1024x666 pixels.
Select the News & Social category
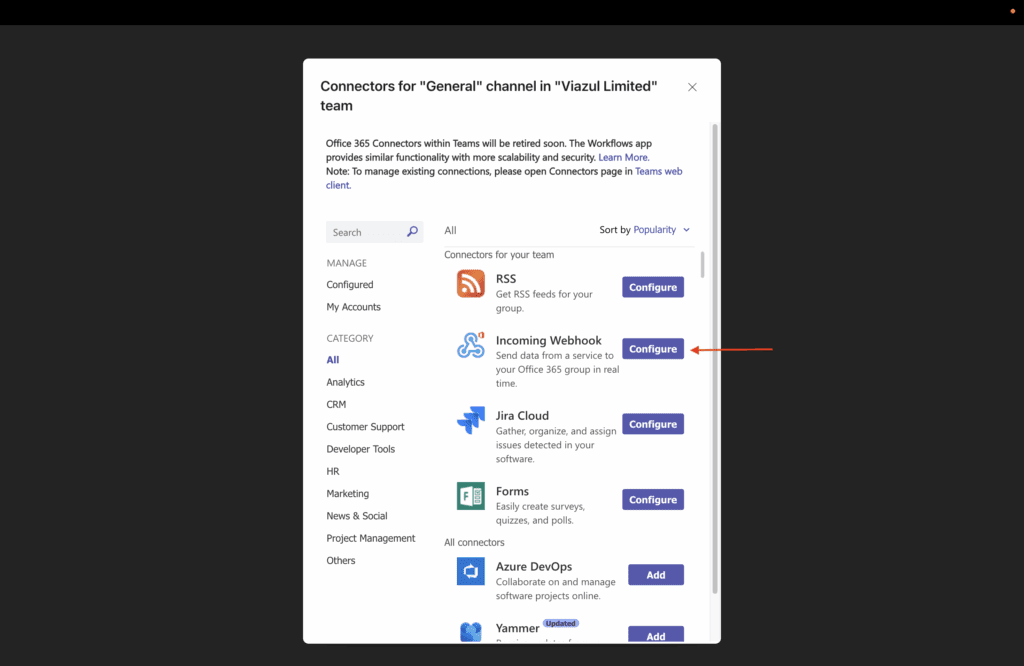tap(357, 516)
